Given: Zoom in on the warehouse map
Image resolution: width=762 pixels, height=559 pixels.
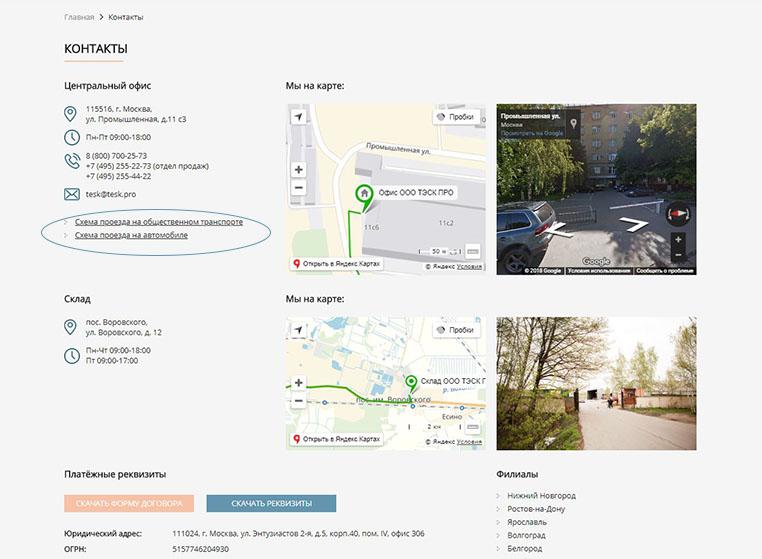Looking at the screenshot, I should pos(298,383).
